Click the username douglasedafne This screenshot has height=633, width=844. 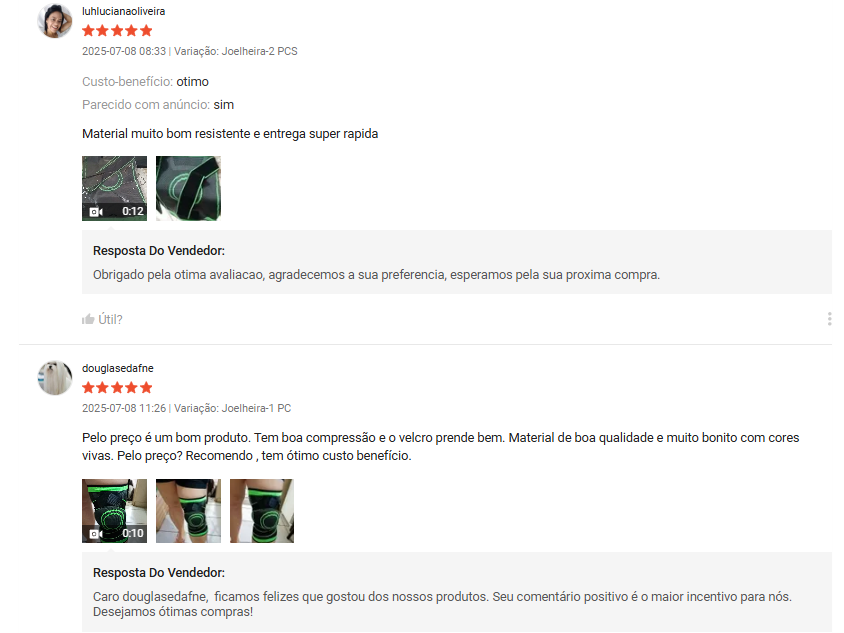click(117, 368)
